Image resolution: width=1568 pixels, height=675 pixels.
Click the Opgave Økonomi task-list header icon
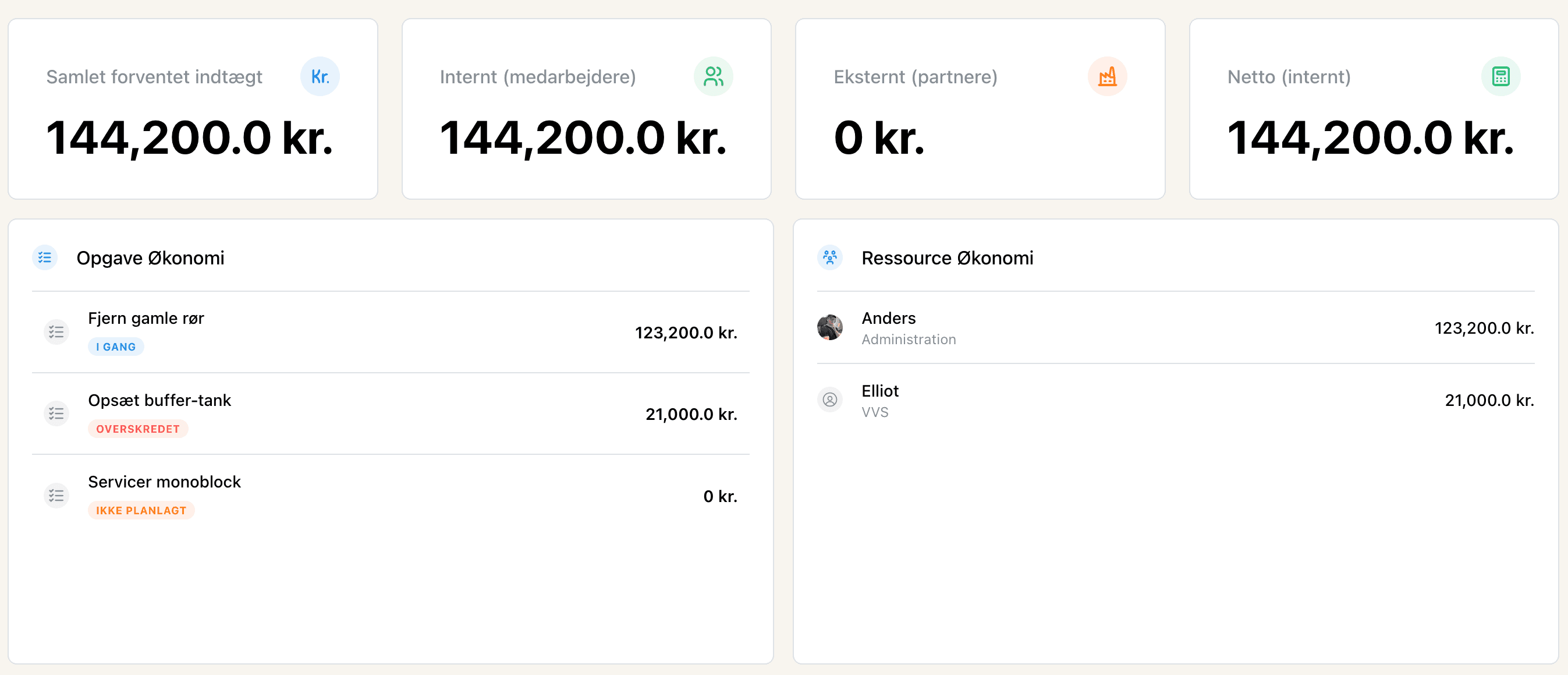[x=44, y=257]
